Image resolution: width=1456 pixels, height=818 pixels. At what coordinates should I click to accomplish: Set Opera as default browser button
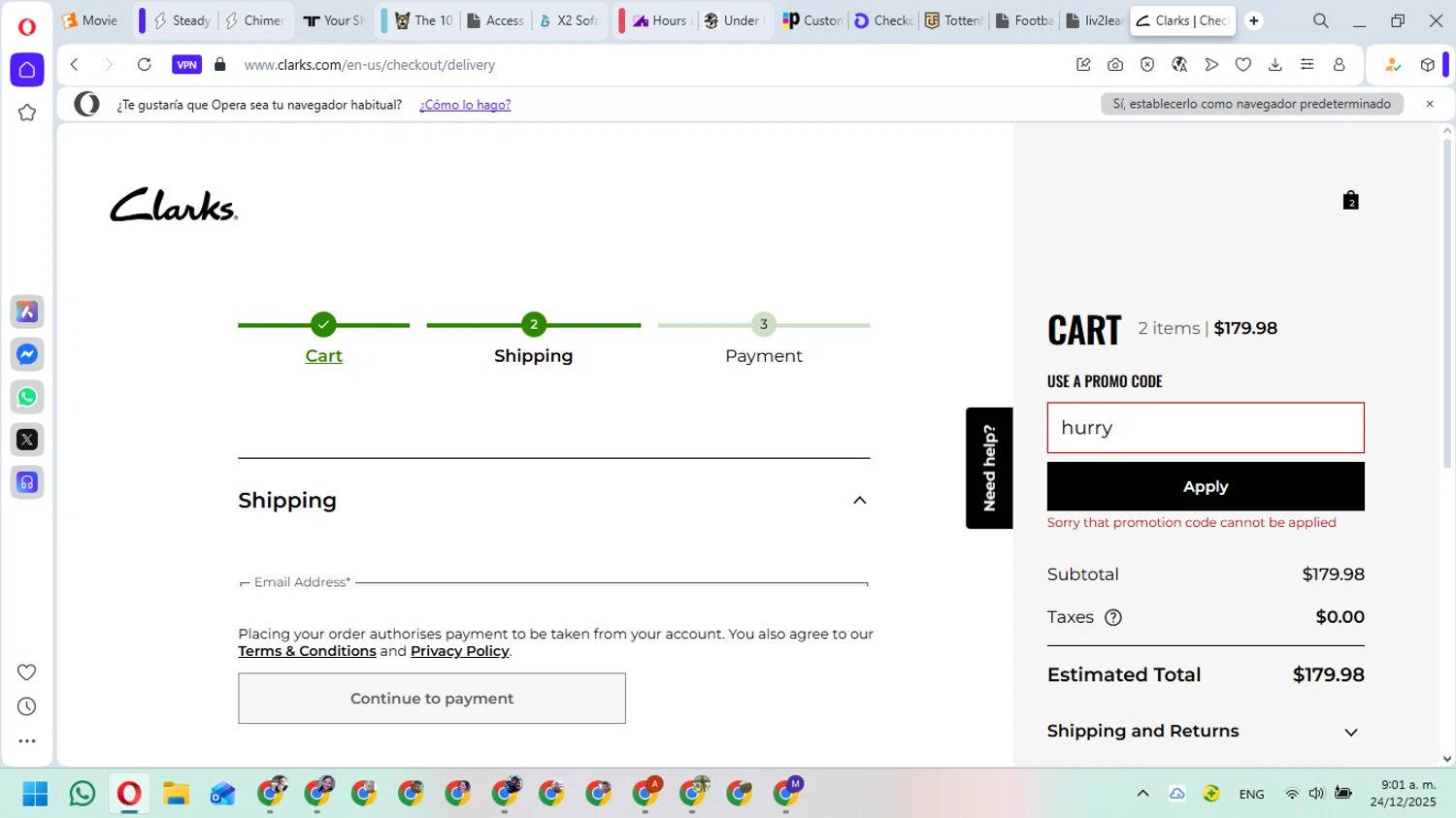pyautogui.click(x=1252, y=104)
